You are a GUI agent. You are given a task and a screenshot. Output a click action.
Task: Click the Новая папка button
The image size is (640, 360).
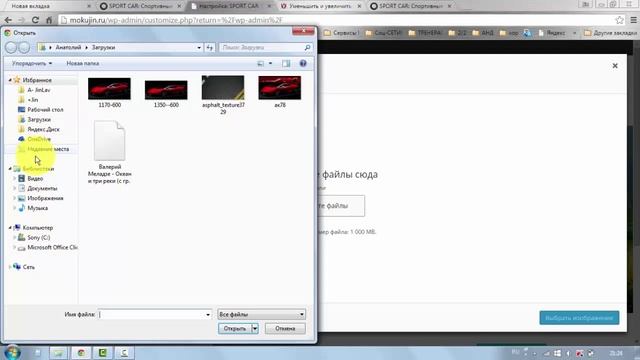pyautogui.click(x=83, y=63)
